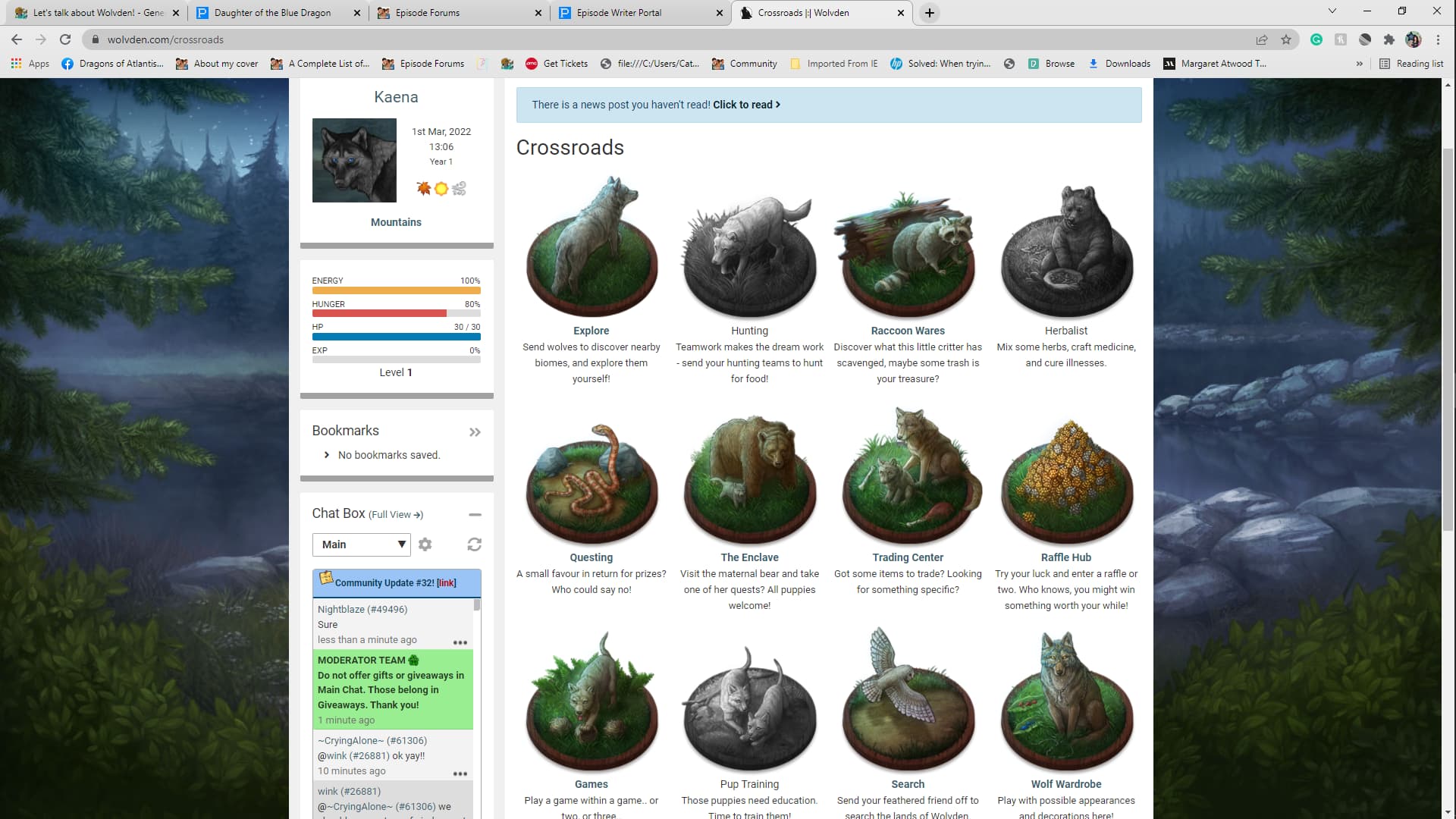1456x819 pixels.
Task: Open Dragons of Atlantis bookmark
Action: (x=112, y=64)
